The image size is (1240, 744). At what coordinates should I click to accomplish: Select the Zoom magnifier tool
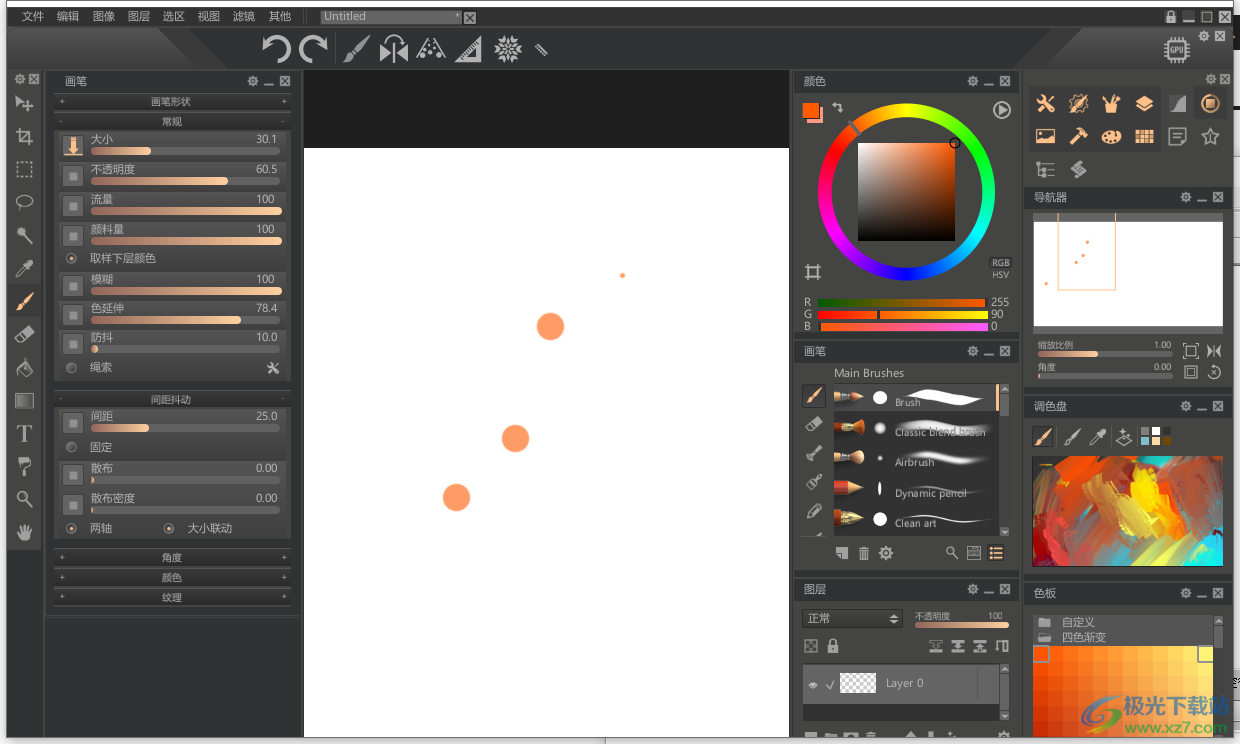[x=25, y=499]
